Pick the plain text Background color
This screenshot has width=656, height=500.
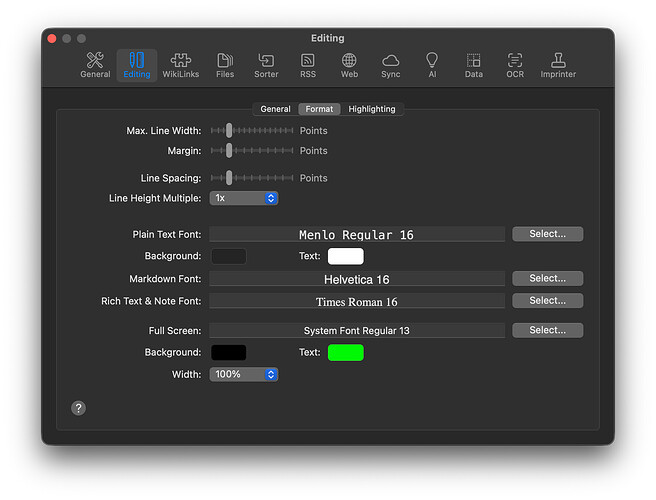228,256
